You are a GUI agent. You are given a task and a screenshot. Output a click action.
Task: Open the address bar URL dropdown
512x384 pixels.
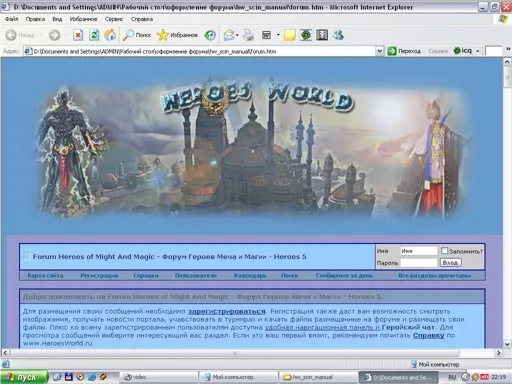(x=379, y=51)
